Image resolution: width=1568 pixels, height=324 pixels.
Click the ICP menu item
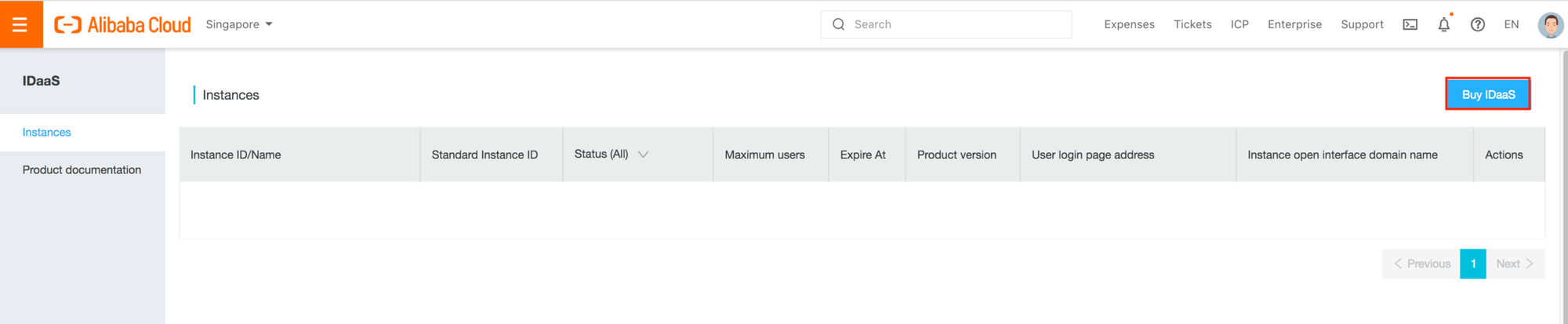[x=1240, y=24]
